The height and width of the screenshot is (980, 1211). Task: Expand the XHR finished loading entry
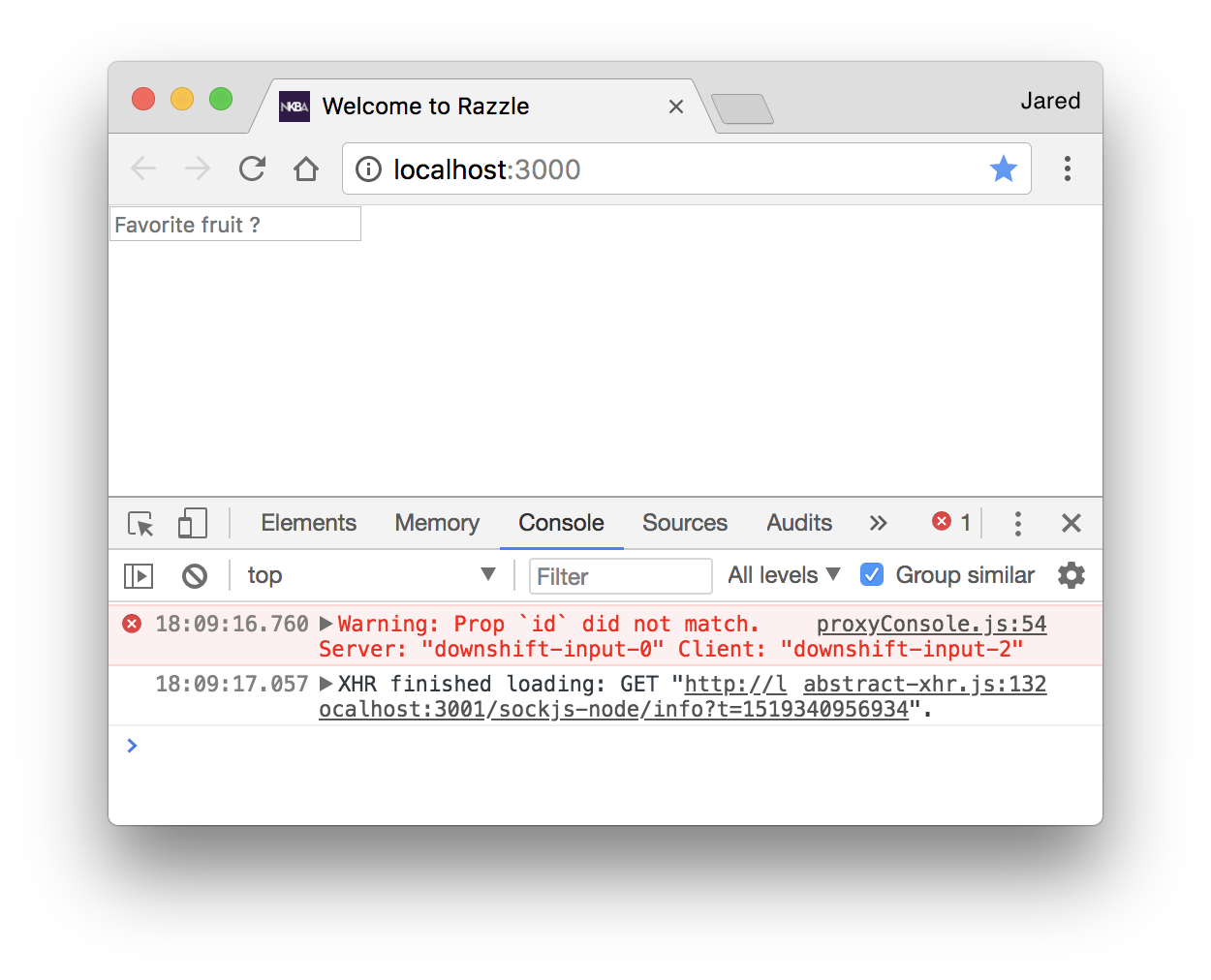326,684
